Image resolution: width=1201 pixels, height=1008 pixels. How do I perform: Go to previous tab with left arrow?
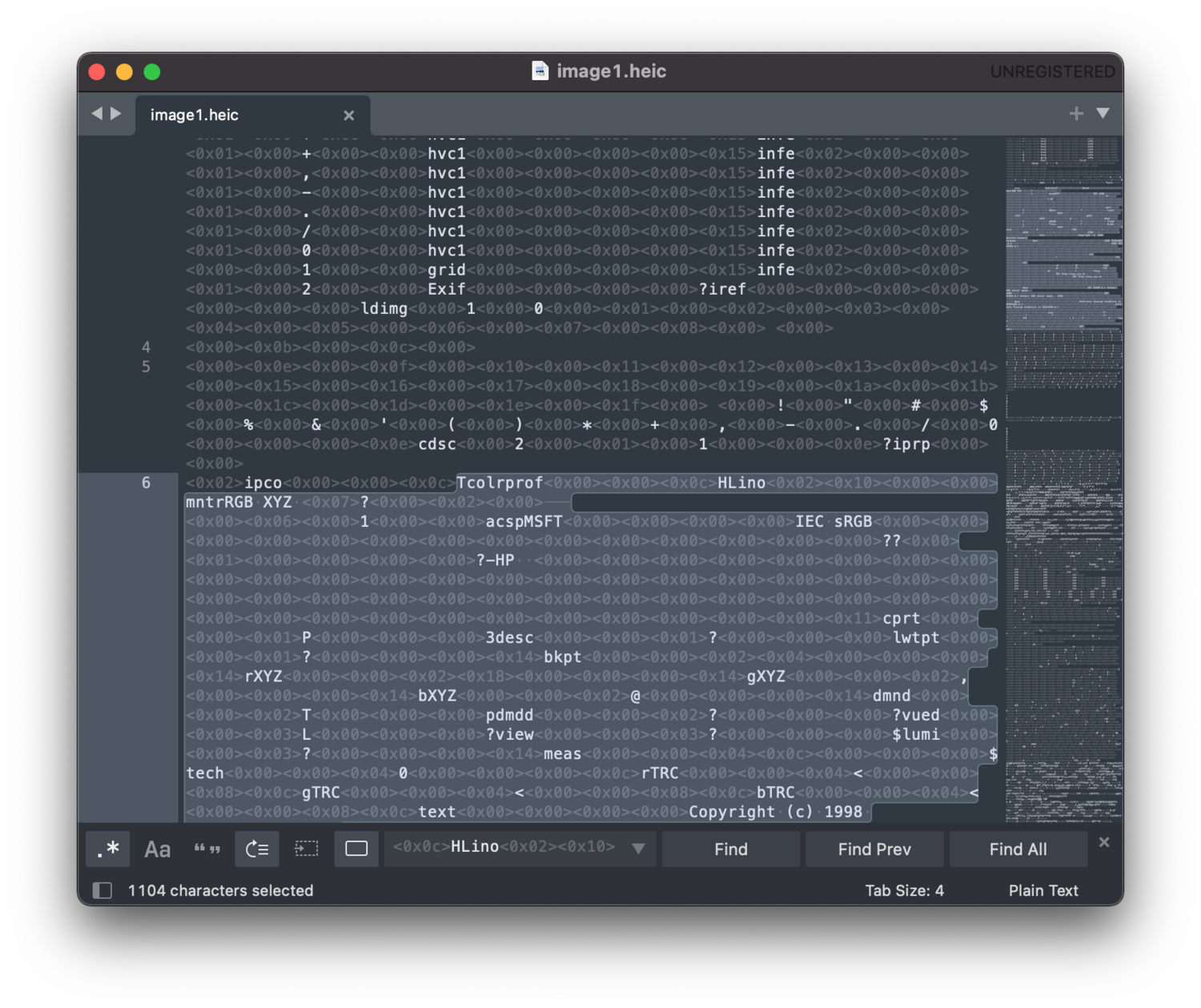97,114
